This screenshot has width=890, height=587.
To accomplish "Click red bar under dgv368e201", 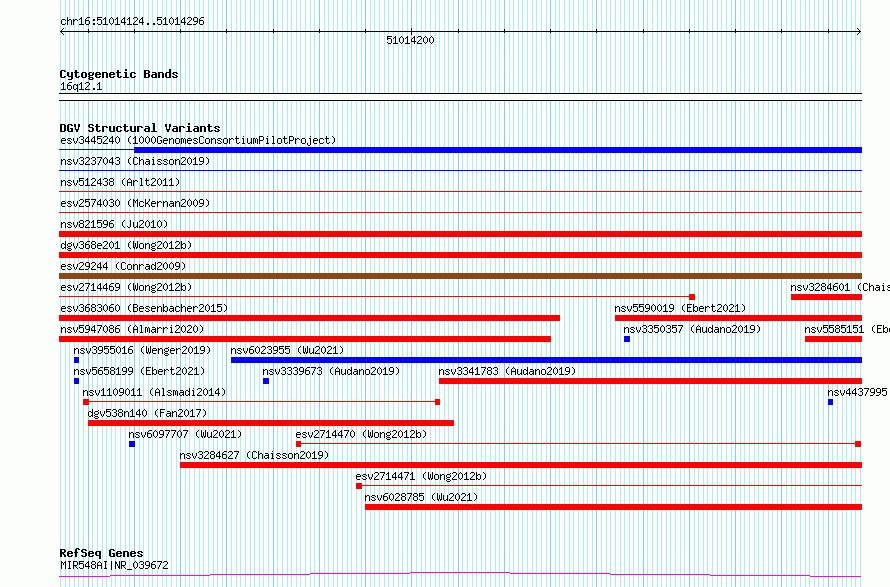I will pos(460,255).
